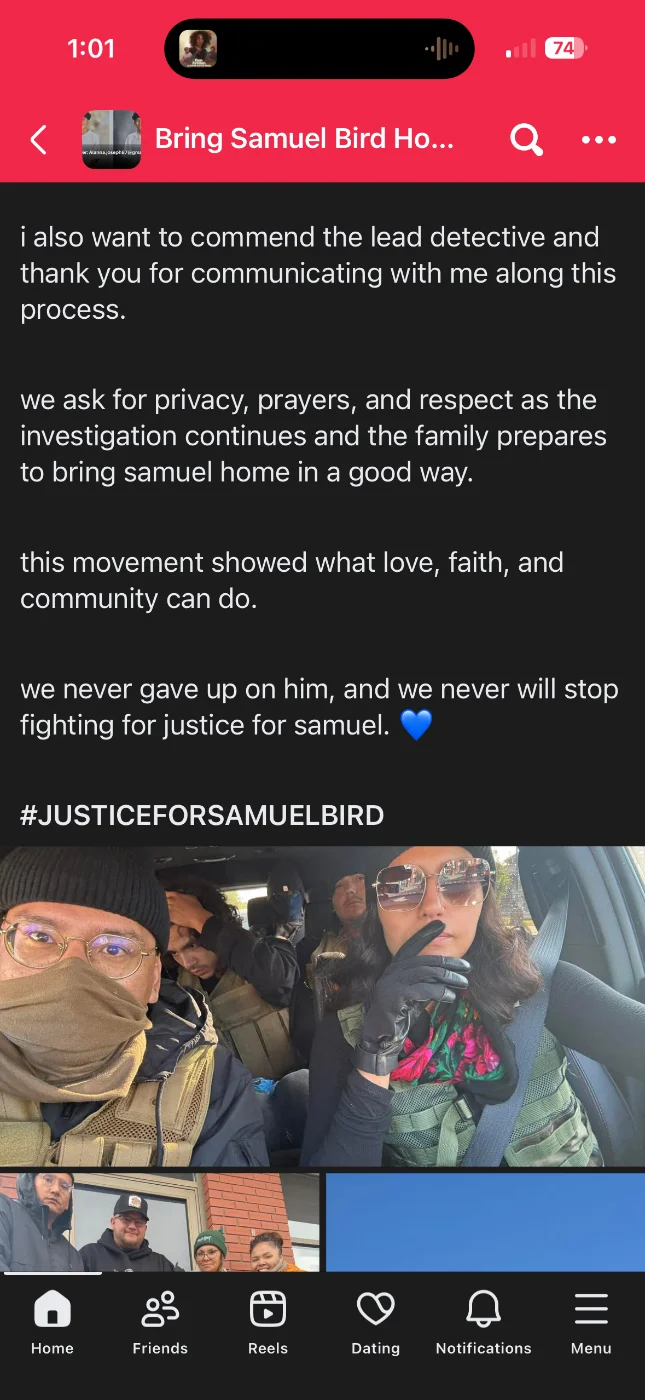Open the three-dots more options menu
This screenshot has width=645, height=1400.
(599, 140)
